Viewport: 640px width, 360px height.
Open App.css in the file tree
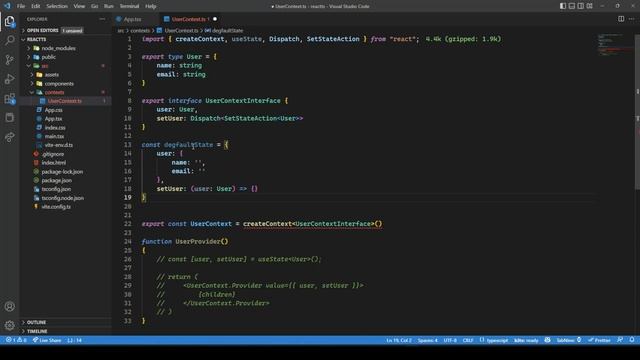tap(65, 110)
